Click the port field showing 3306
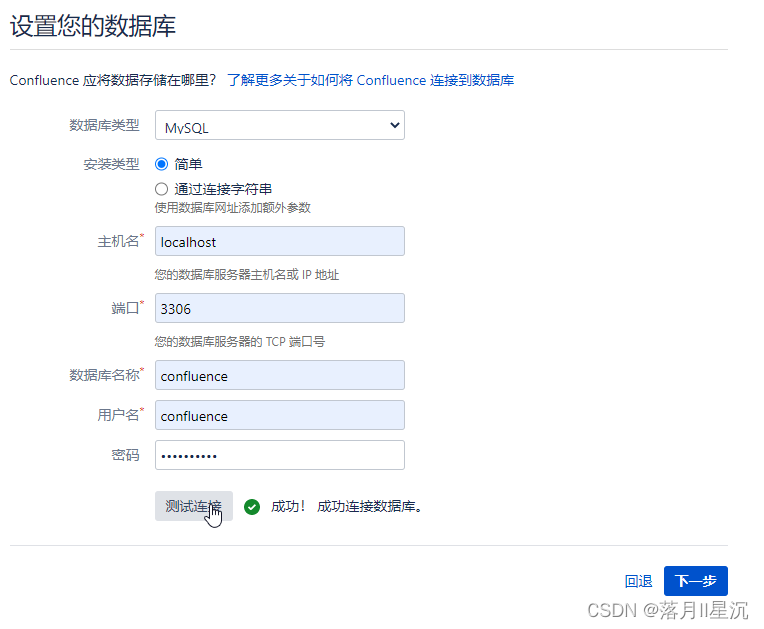764x629 pixels. pyautogui.click(x=280, y=308)
